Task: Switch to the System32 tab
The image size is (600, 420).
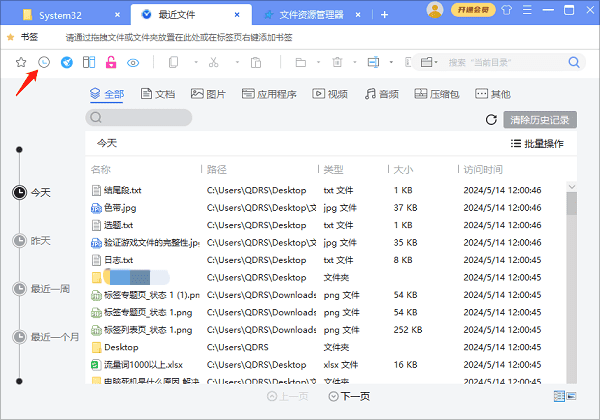Action: [60, 15]
